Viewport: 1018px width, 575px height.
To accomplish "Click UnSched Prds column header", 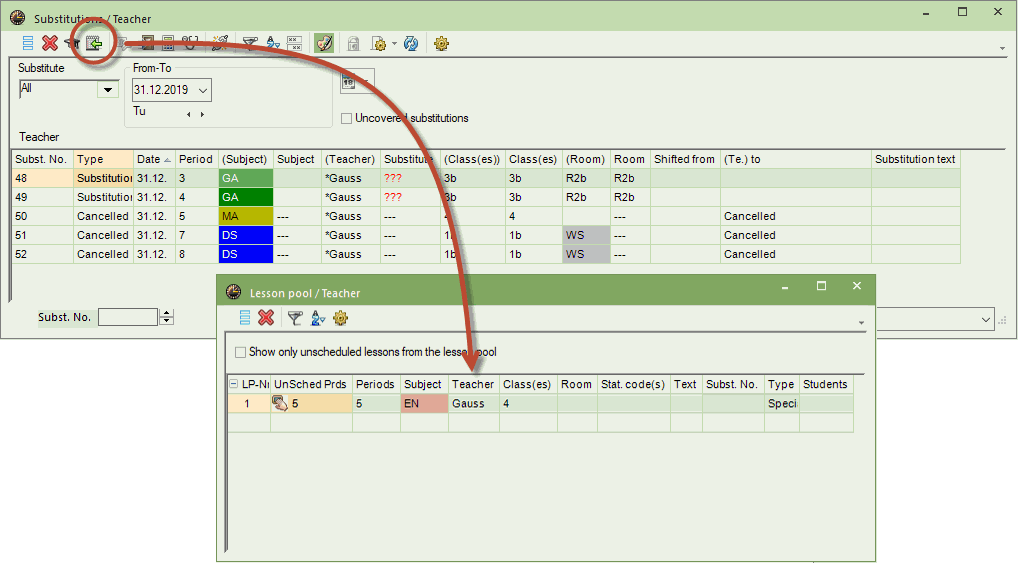I will pos(311,384).
